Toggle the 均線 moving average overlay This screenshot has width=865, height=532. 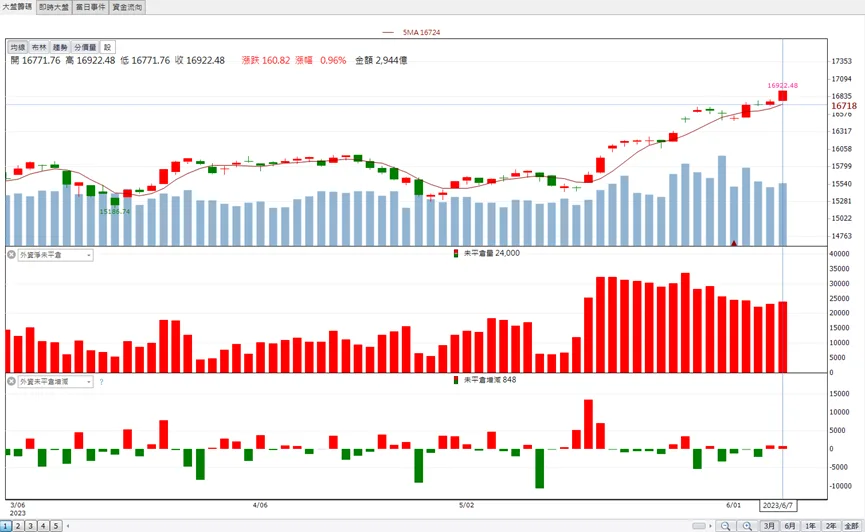tap(18, 47)
